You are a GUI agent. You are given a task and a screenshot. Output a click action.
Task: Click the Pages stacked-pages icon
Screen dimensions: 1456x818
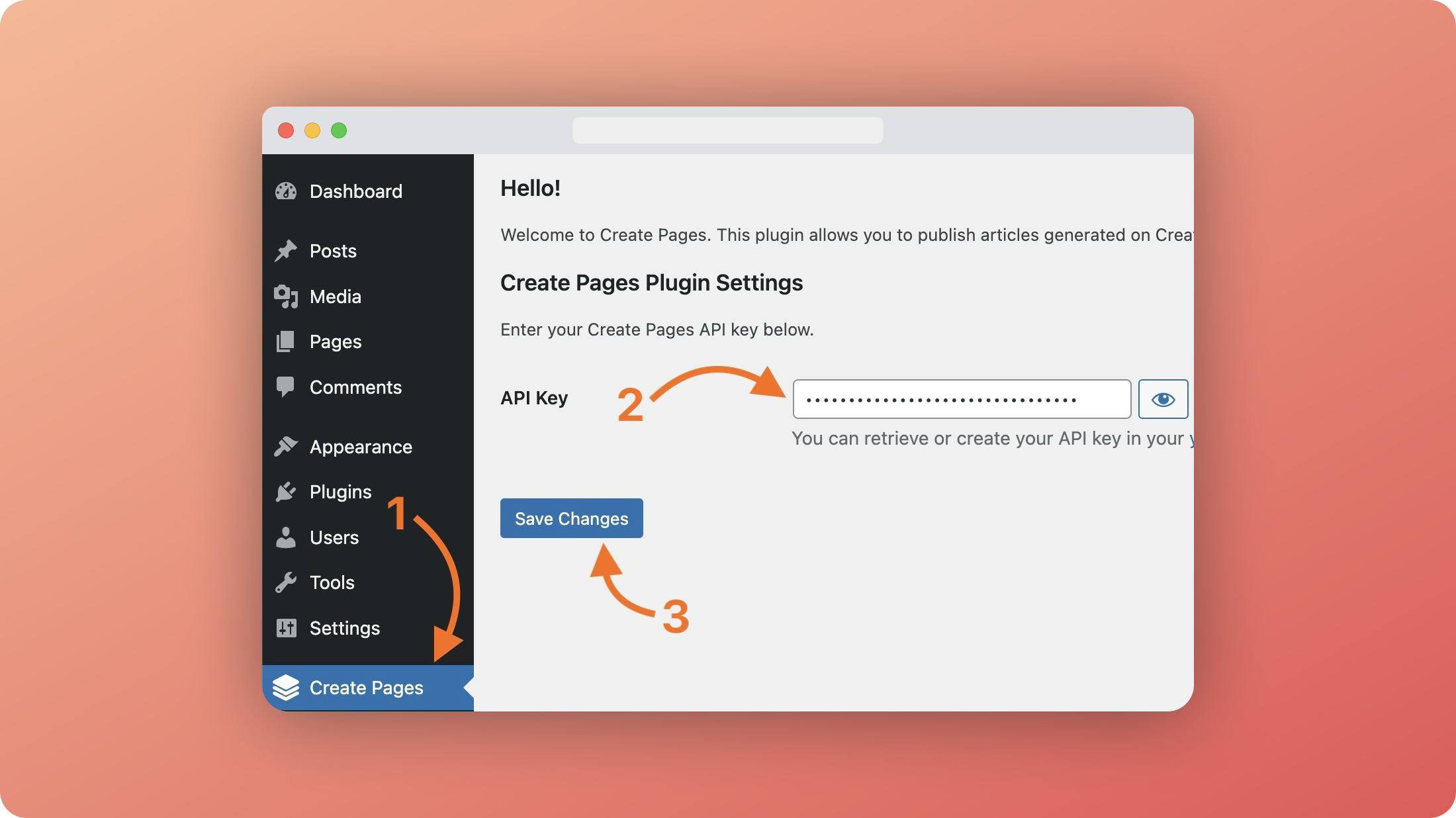coord(286,341)
